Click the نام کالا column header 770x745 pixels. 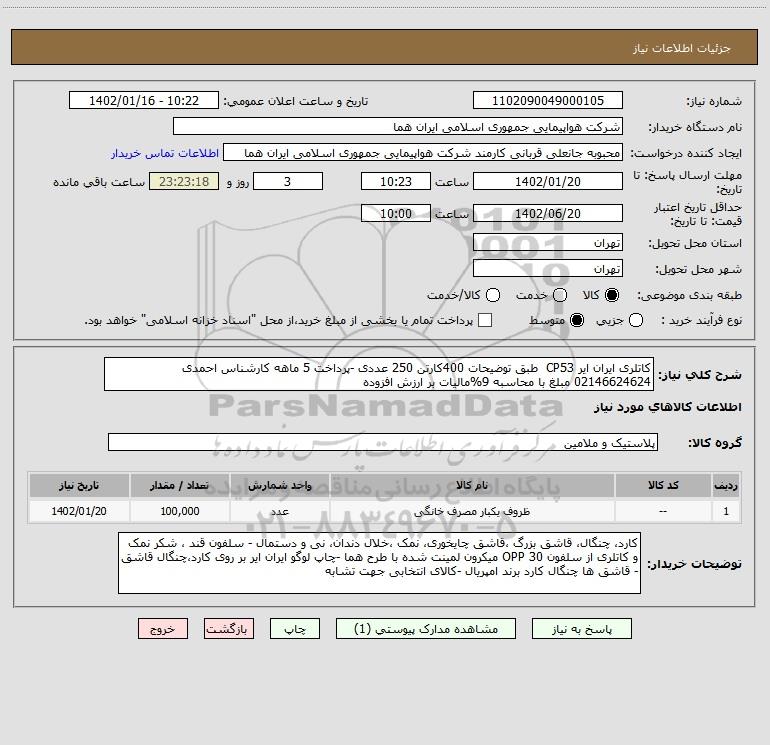[x=472, y=486]
